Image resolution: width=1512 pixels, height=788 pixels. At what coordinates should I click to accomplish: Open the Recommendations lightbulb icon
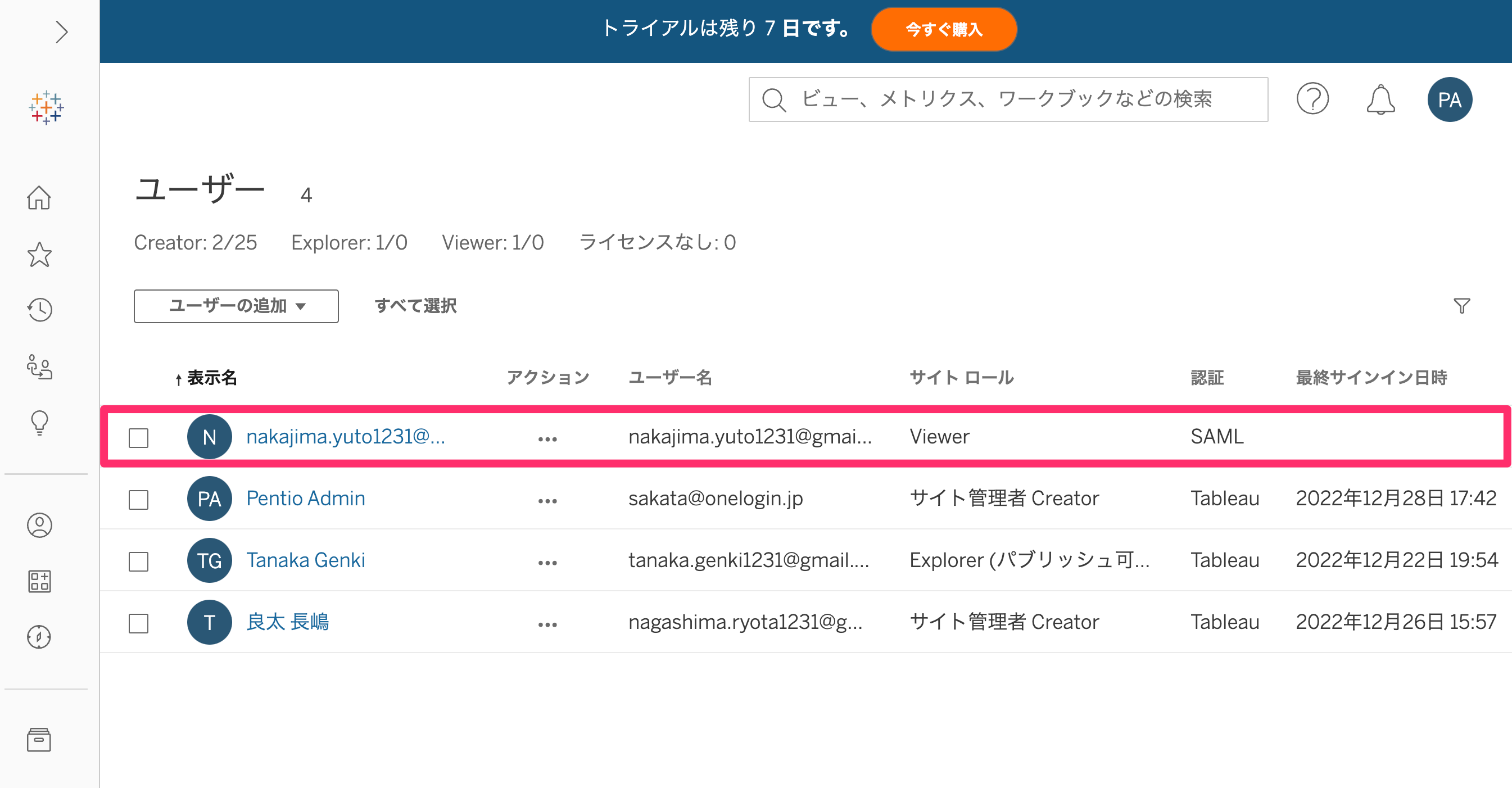click(39, 422)
